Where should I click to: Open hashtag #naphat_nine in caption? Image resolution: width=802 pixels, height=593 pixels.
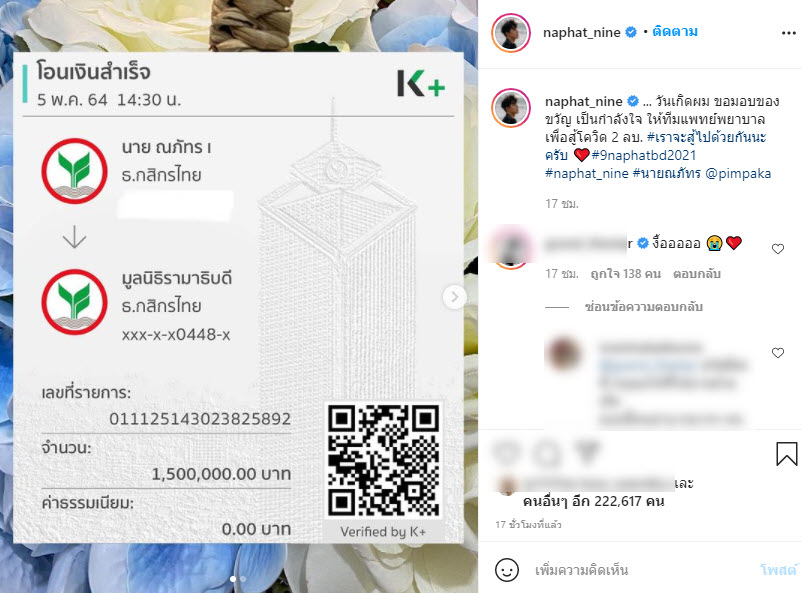[587, 173]
